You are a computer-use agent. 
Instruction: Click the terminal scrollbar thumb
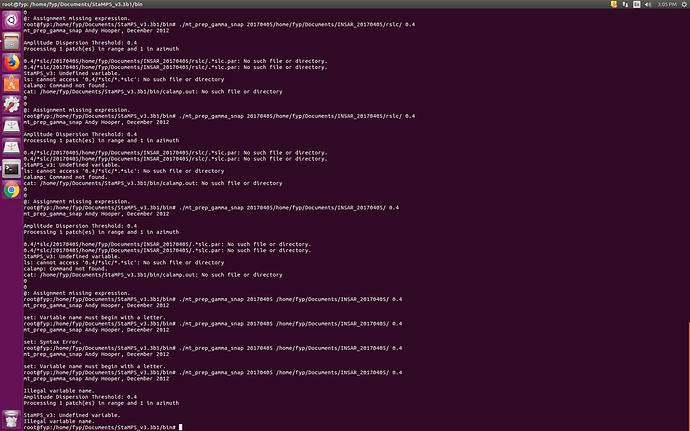tap(689, 376)
